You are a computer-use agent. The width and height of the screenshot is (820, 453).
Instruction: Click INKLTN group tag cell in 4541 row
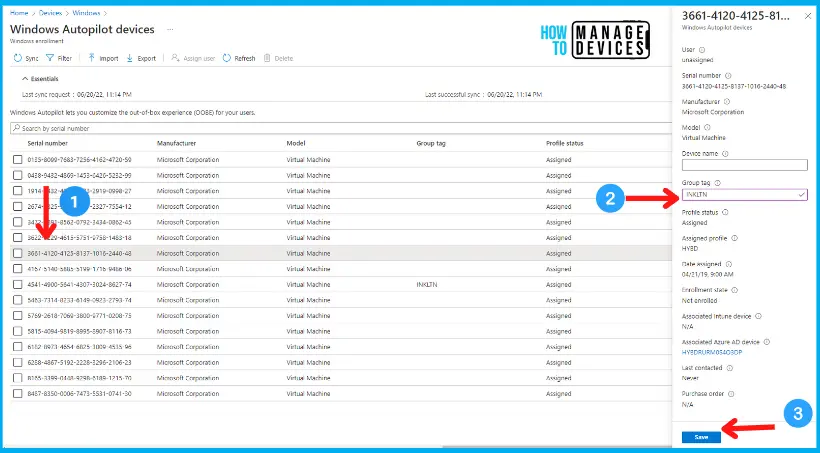pyautogui.click(x=427, y=285)
